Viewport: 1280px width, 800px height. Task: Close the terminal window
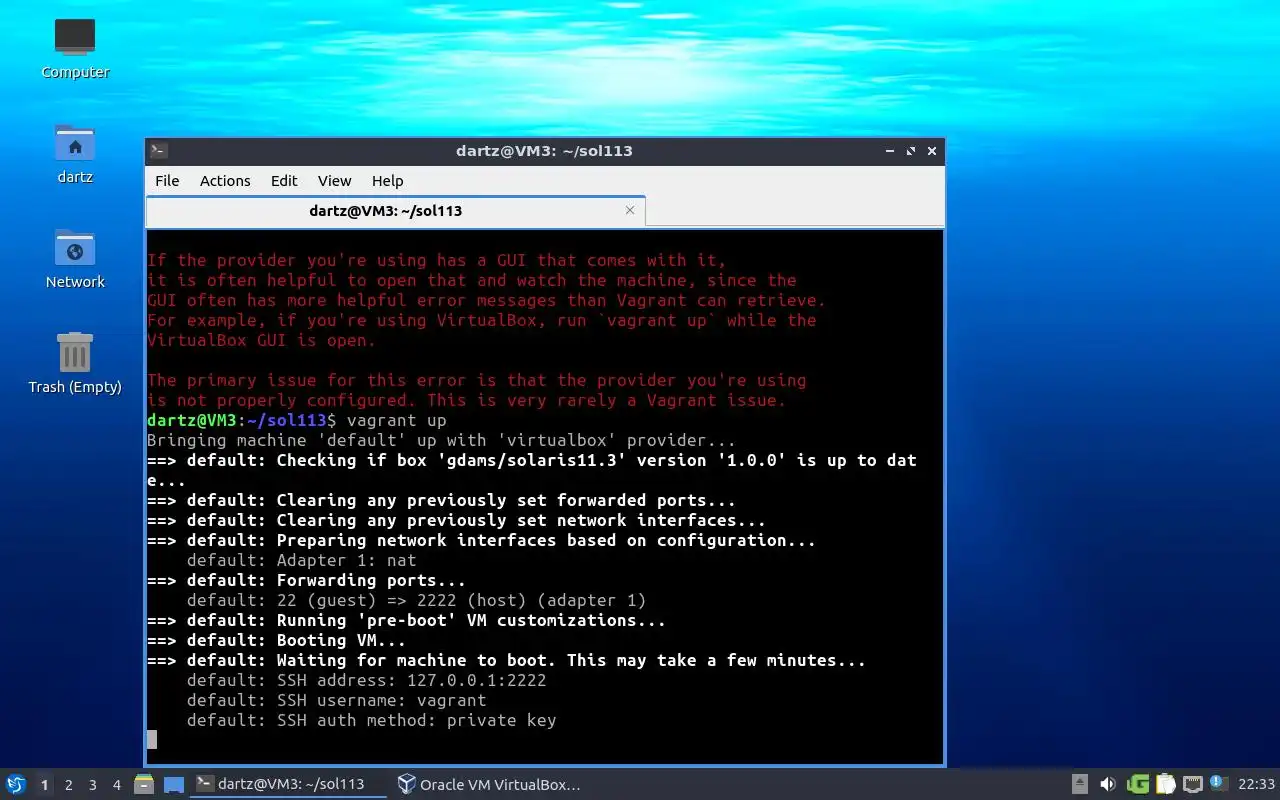(932, 151)
